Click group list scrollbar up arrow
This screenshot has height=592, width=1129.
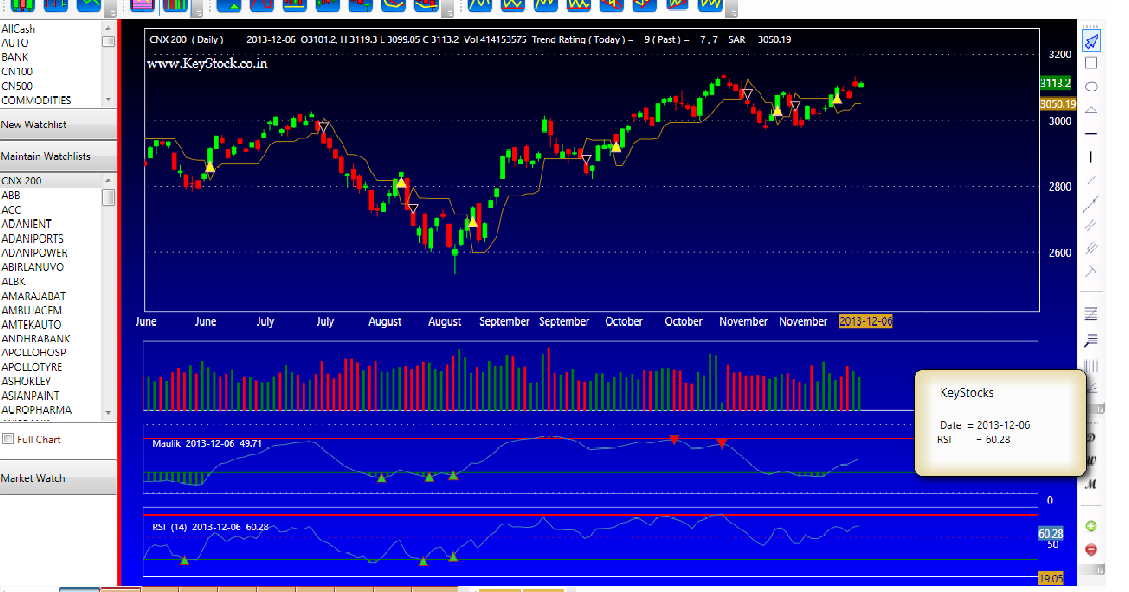108,28
